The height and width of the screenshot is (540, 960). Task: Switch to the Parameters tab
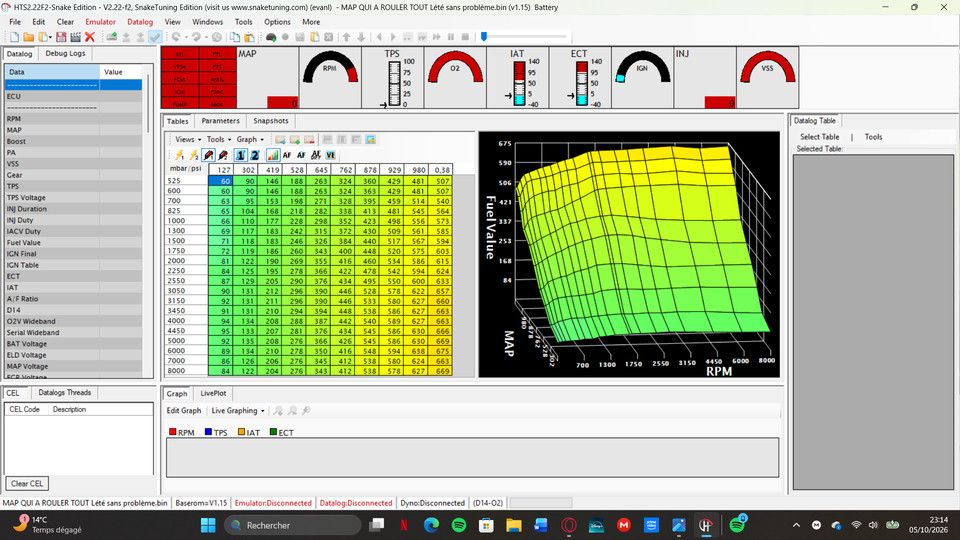220,121
